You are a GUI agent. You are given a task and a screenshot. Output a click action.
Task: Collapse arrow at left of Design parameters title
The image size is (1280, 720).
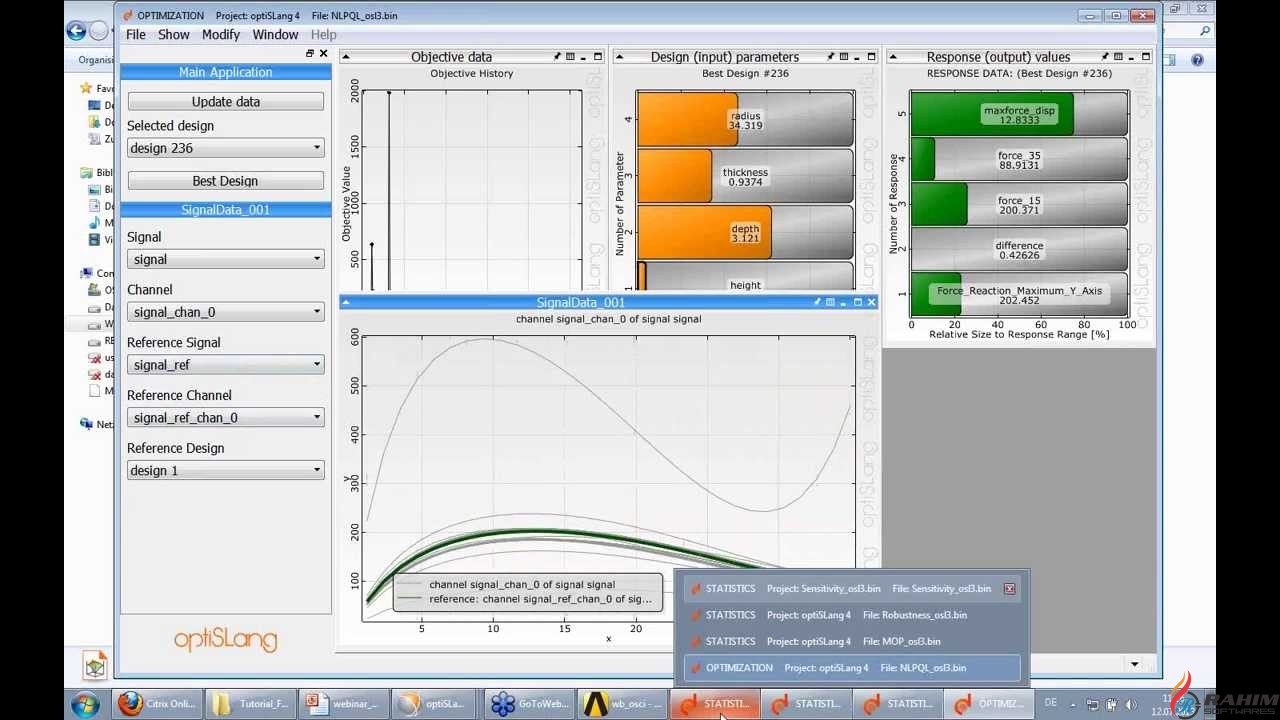tap(620, 57)
